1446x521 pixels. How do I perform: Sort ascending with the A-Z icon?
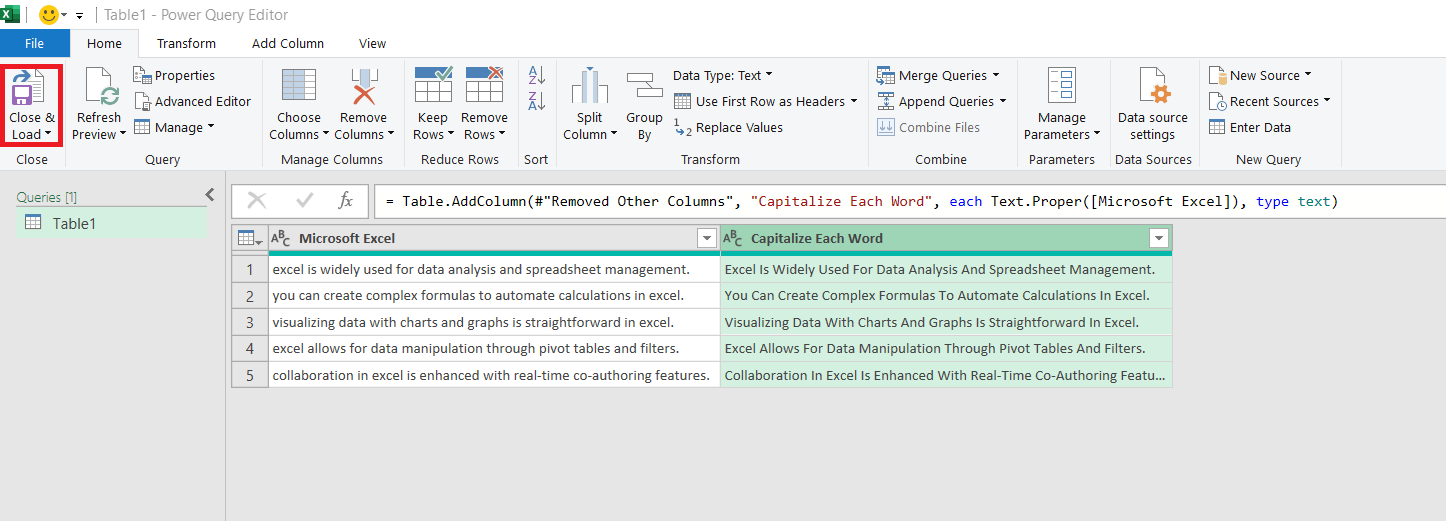click(x=537, y=75)
